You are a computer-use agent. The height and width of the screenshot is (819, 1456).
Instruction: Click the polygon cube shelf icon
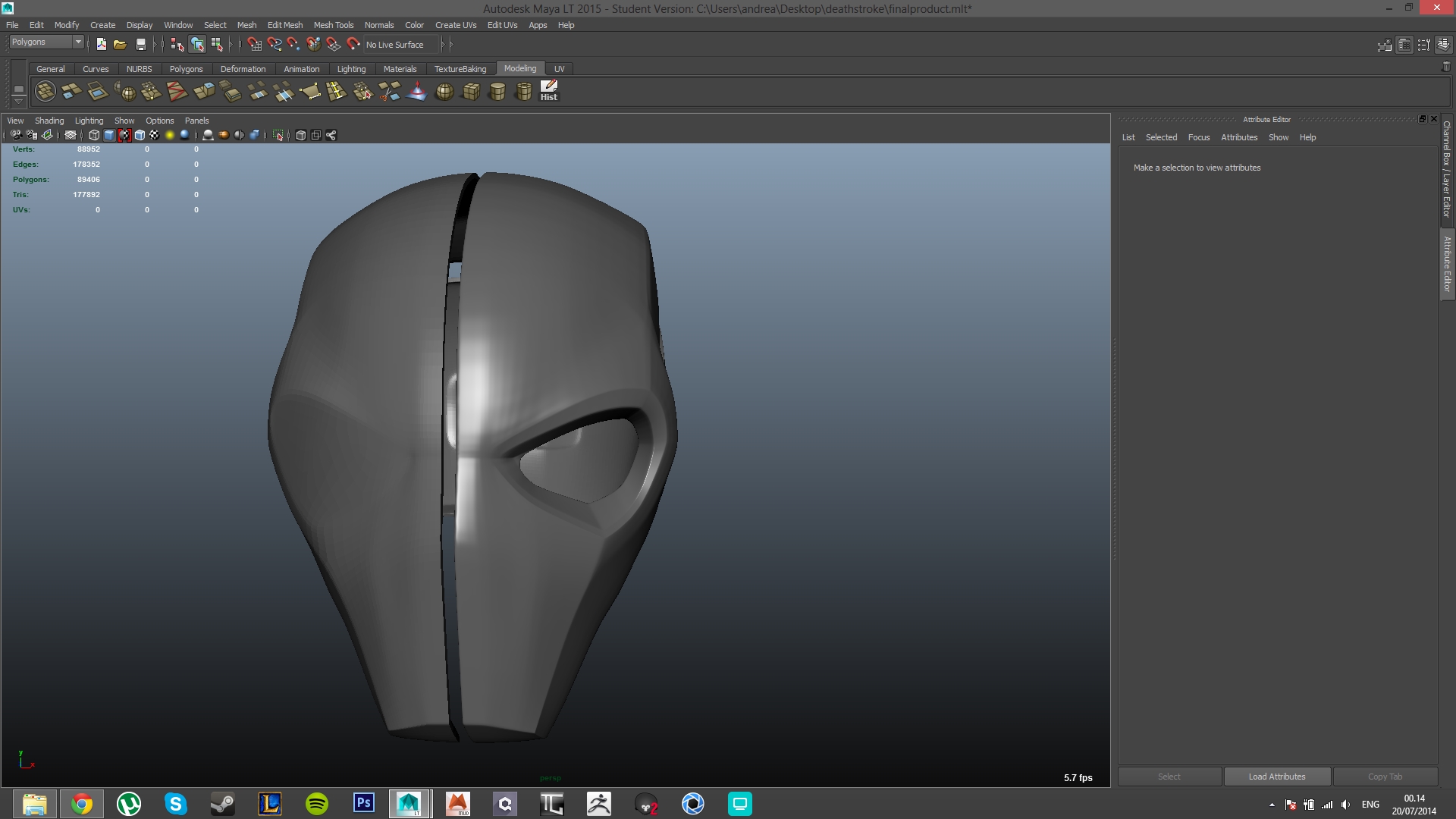coord(471,92)
